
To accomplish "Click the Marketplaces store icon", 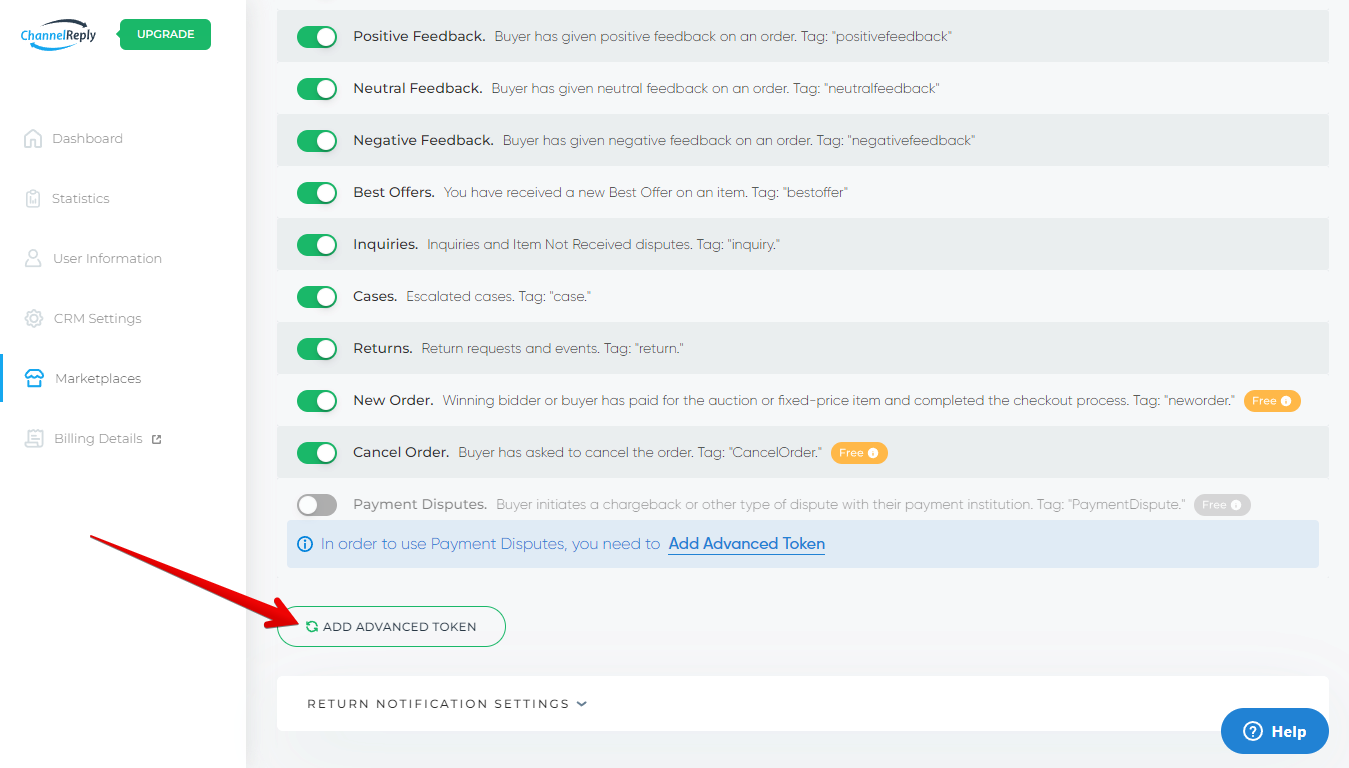I will point(34,378).
